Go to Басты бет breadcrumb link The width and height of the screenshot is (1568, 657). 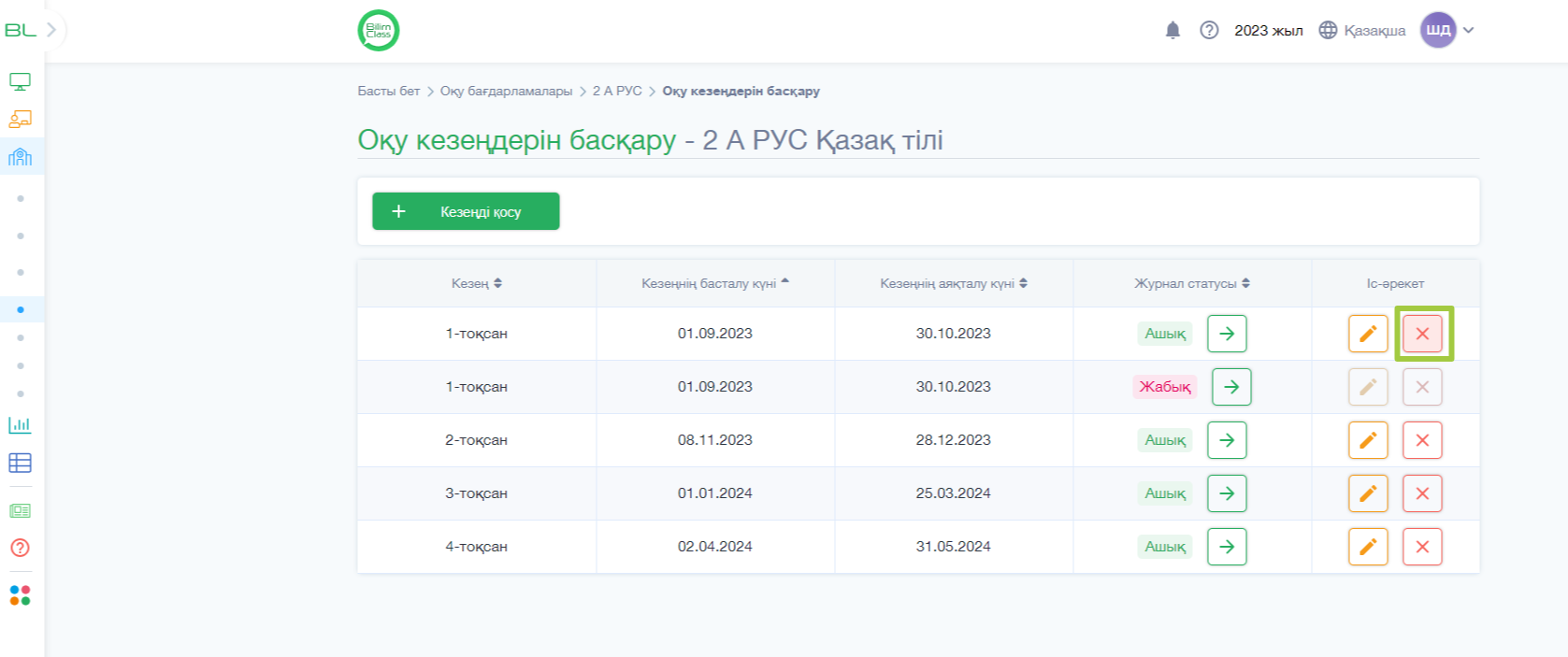389,91
